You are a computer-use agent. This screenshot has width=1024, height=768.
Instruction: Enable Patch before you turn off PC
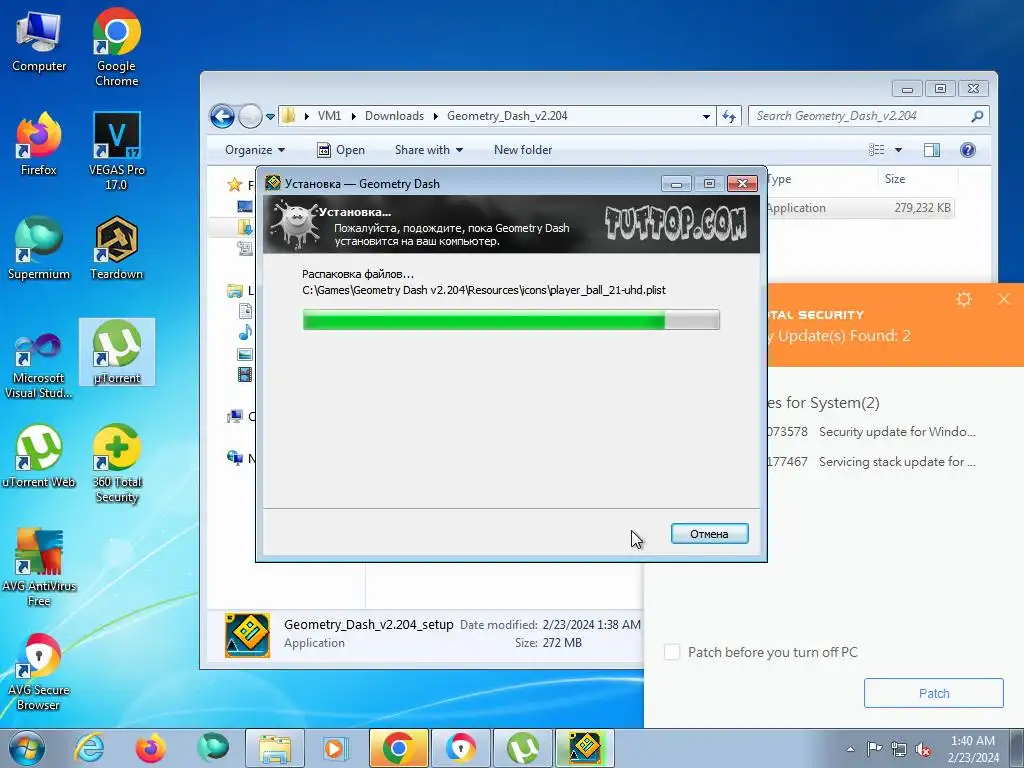click(x=671, y=652)
